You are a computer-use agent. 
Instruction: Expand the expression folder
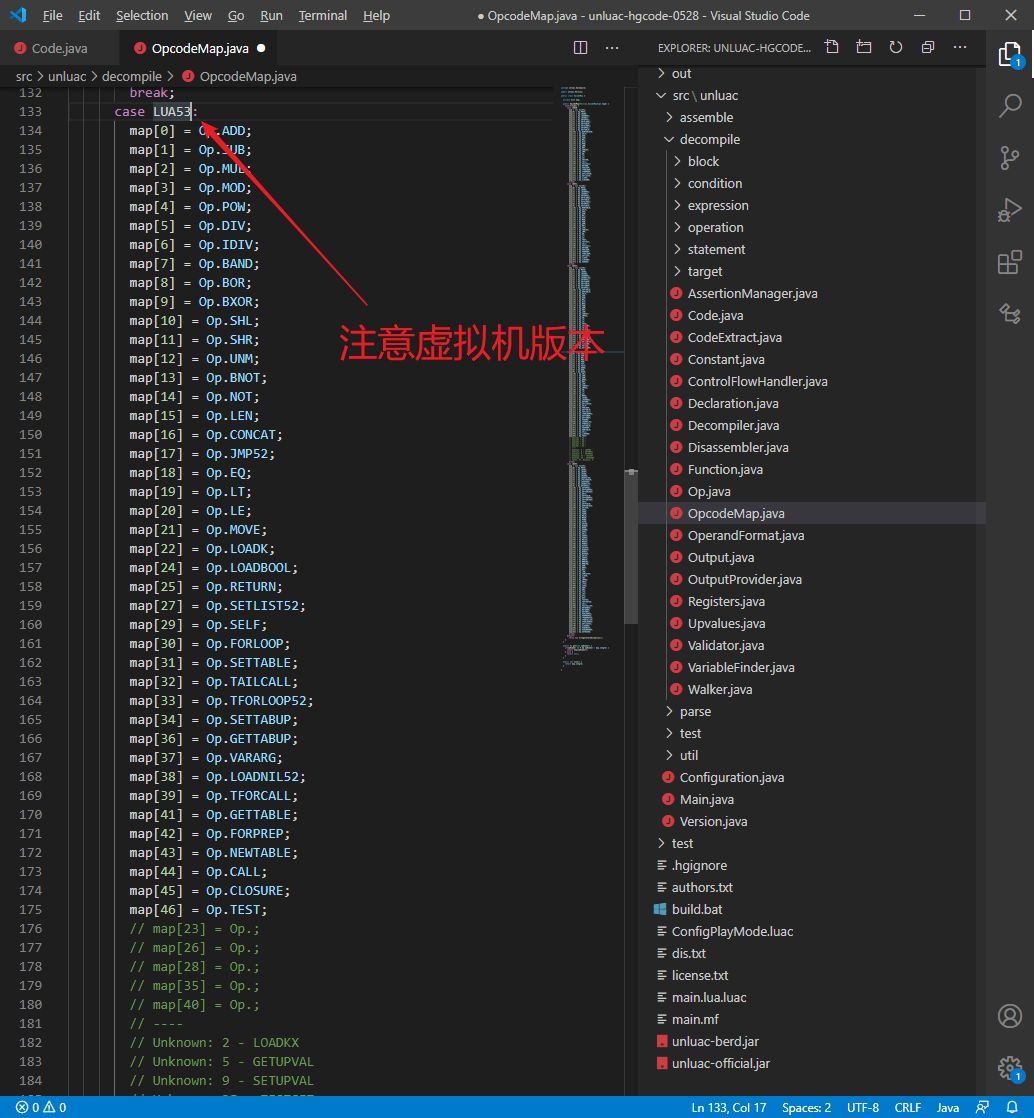click(x=717, y=205)
